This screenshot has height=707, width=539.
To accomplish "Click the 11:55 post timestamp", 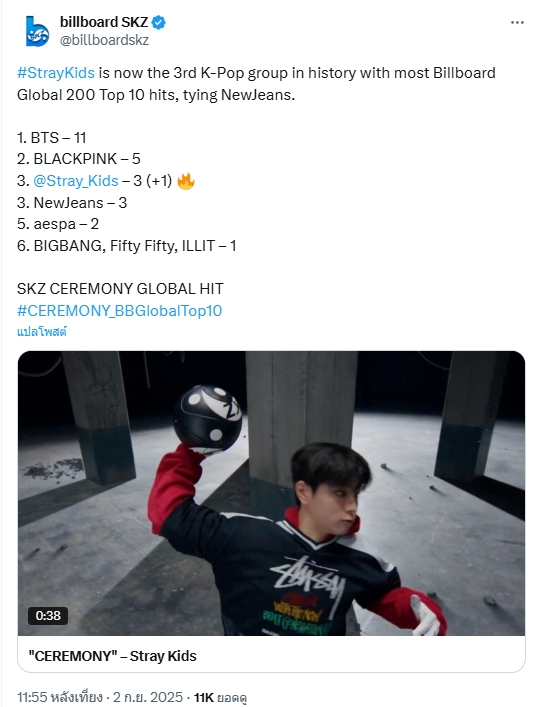I will [60, 697].
